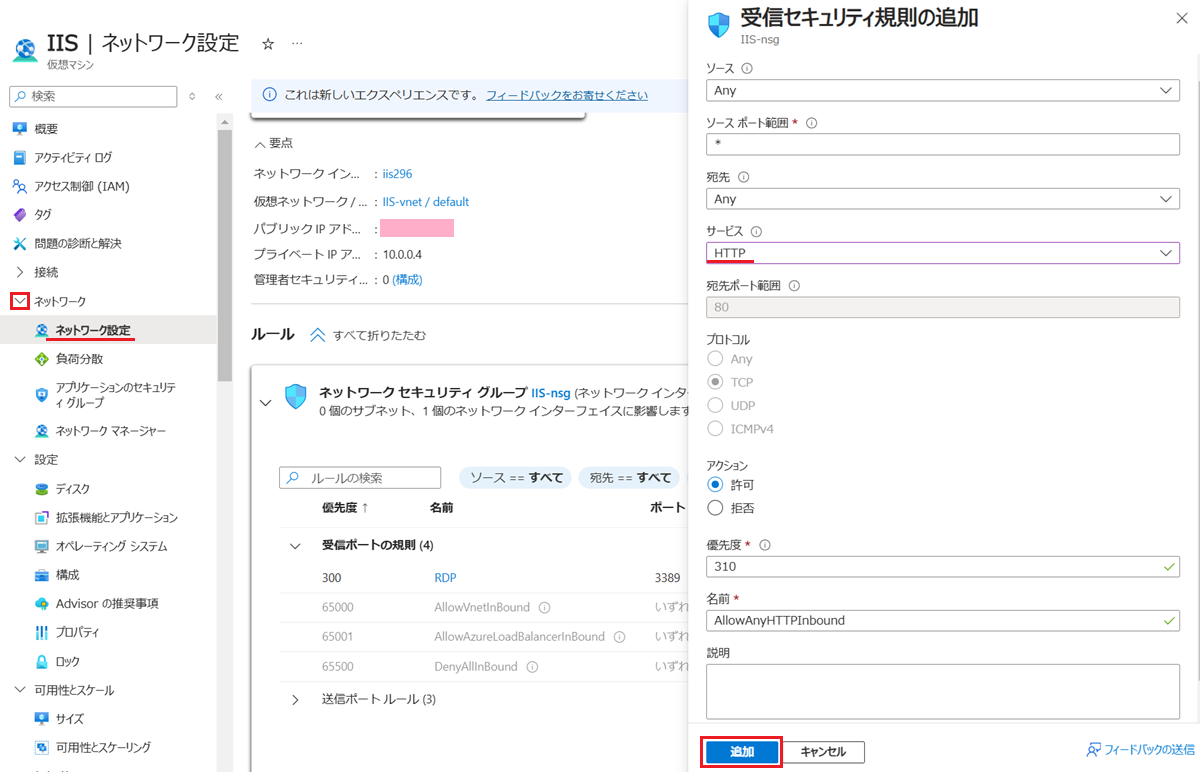Click the 名前 field AllowAnyHTTPInbound

tap(943, 620)
